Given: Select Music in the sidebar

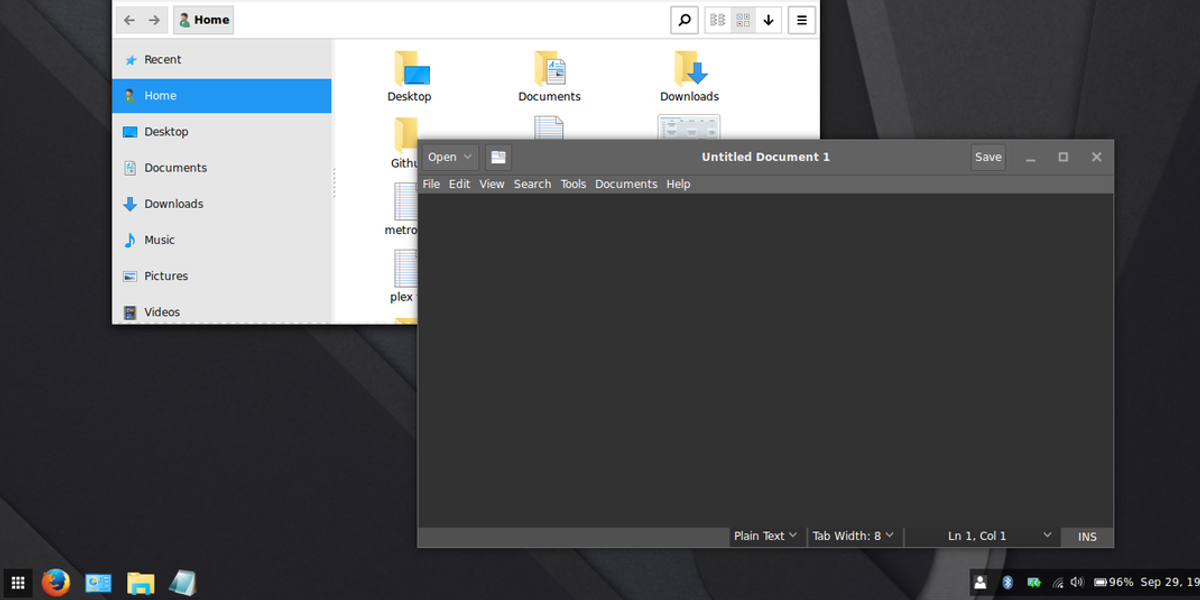Looking at the screenshot, I should coord(222,240).
